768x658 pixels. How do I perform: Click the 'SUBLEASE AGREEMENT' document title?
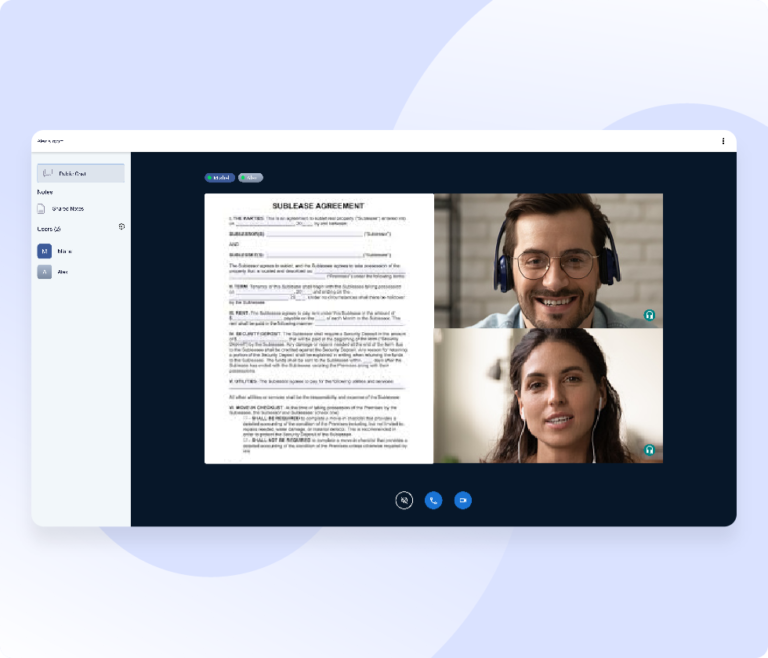318,206
